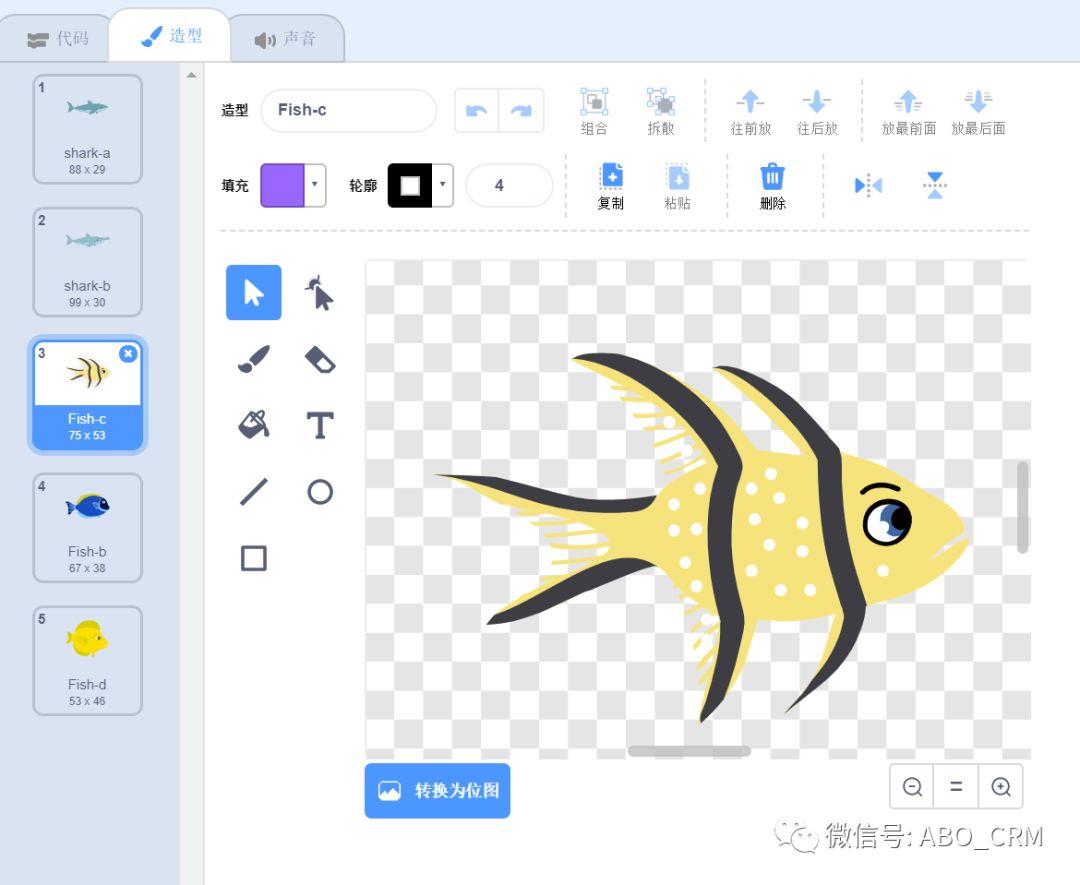1080x885 pixels.
Task: Switch to the 代码 (Code) tab
Action: [58, 39]
